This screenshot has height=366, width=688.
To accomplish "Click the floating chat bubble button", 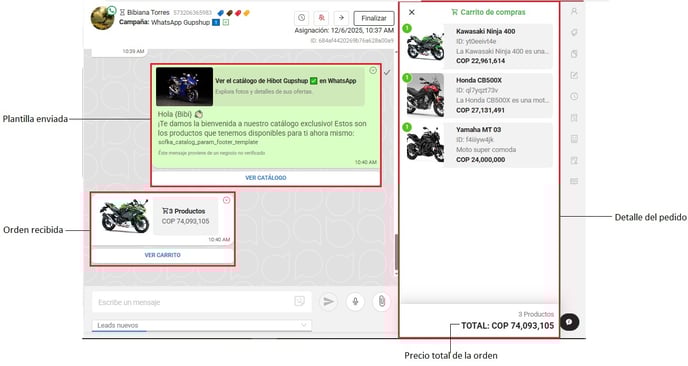I will (569, 322).
